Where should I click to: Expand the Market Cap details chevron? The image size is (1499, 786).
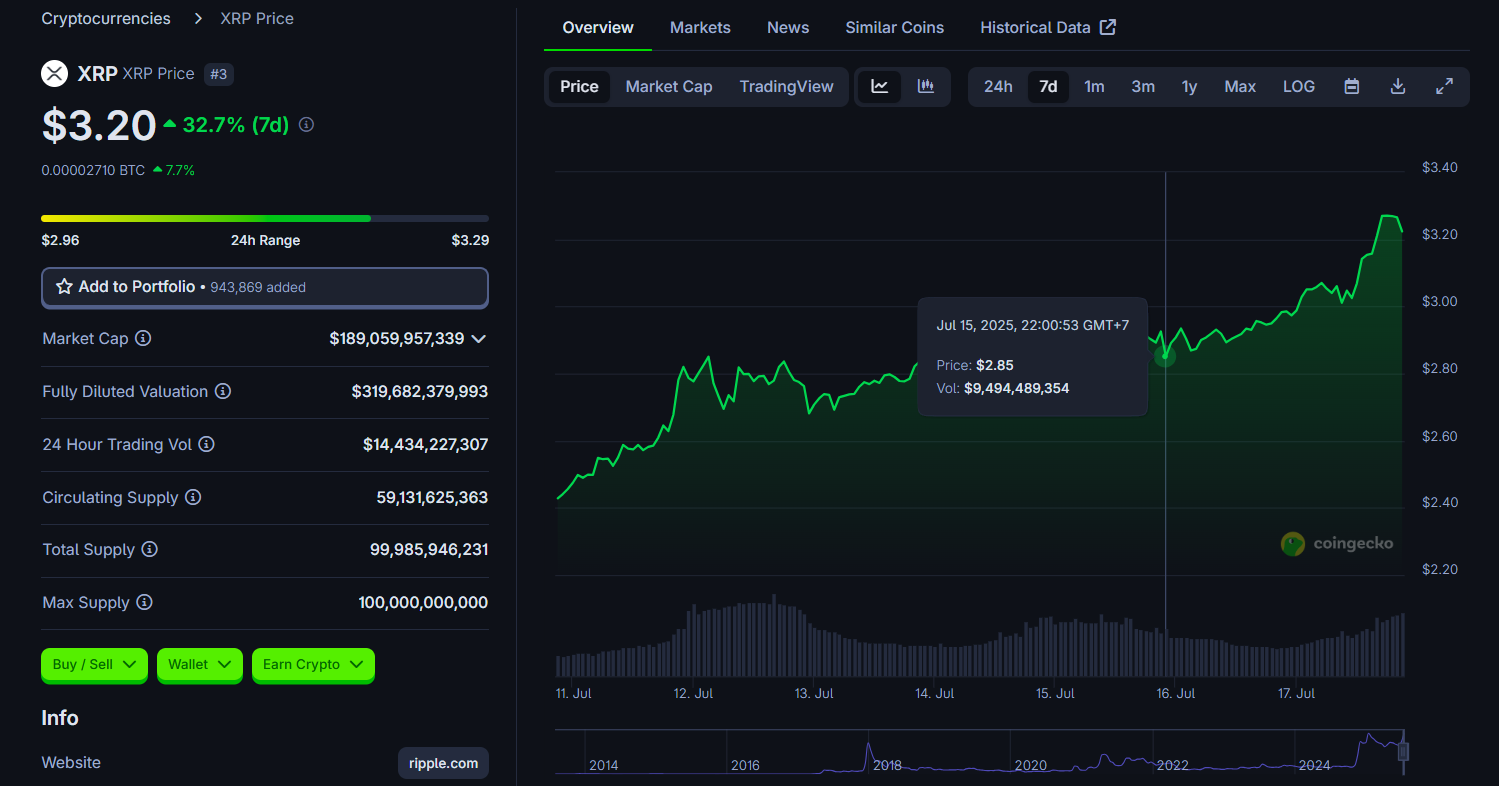pyautogui.click(x=479, y=339)
